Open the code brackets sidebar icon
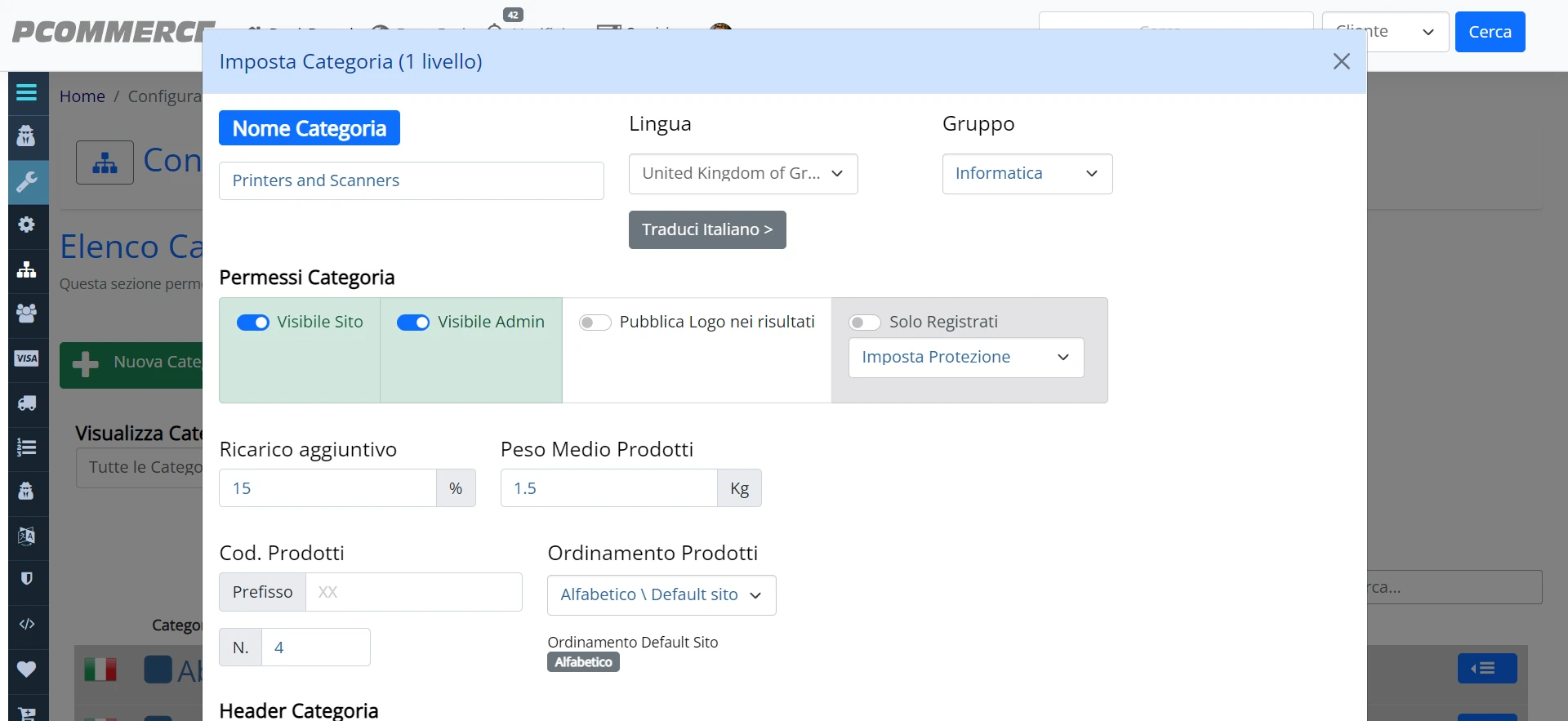This screenshot has width=1568, height=721. pos(26,625)
